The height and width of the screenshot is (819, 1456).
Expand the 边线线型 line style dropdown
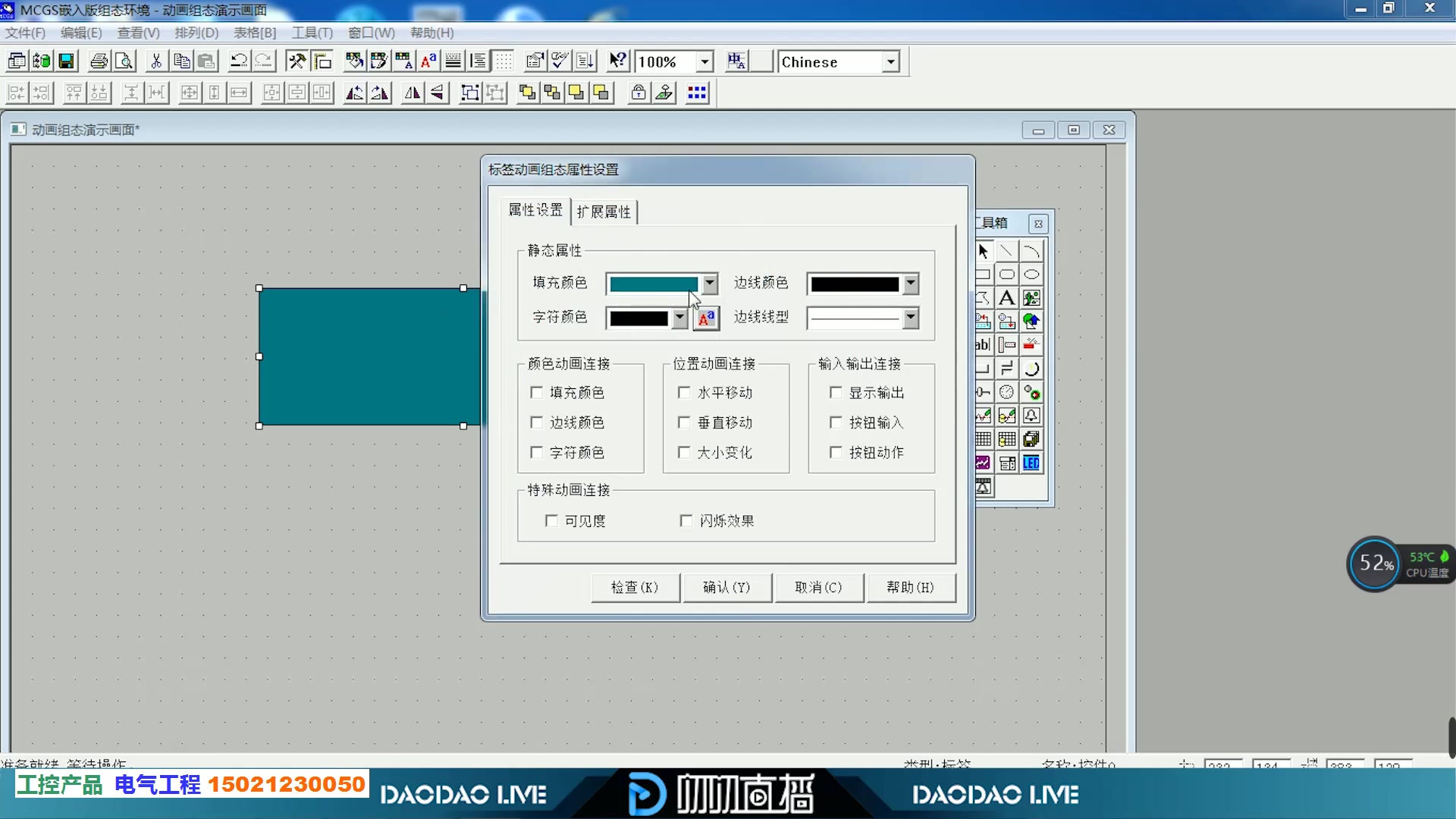[x=911, y=318]
